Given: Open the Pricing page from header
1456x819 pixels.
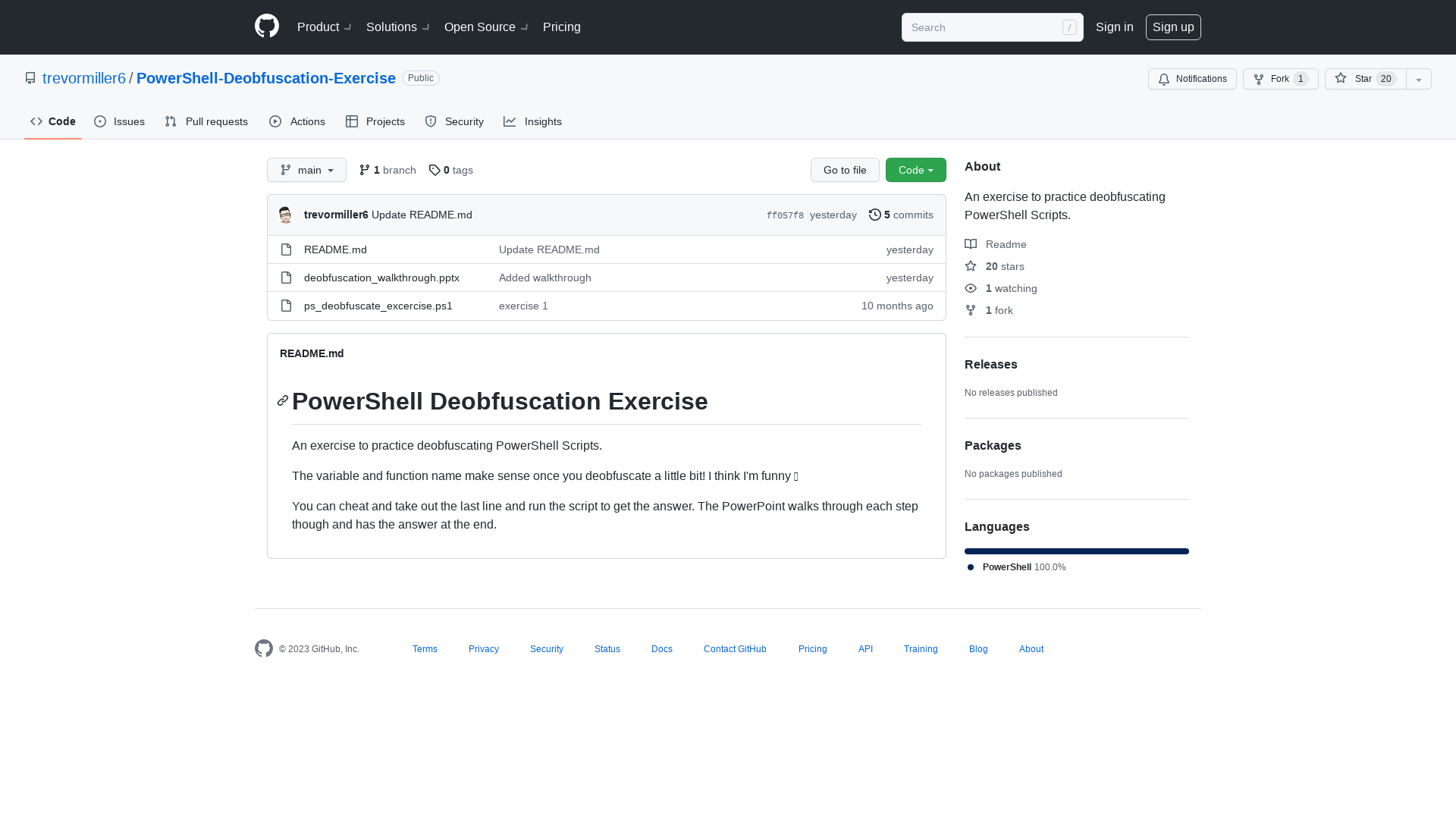Looking at the screenshot, I should coord(562,27).
